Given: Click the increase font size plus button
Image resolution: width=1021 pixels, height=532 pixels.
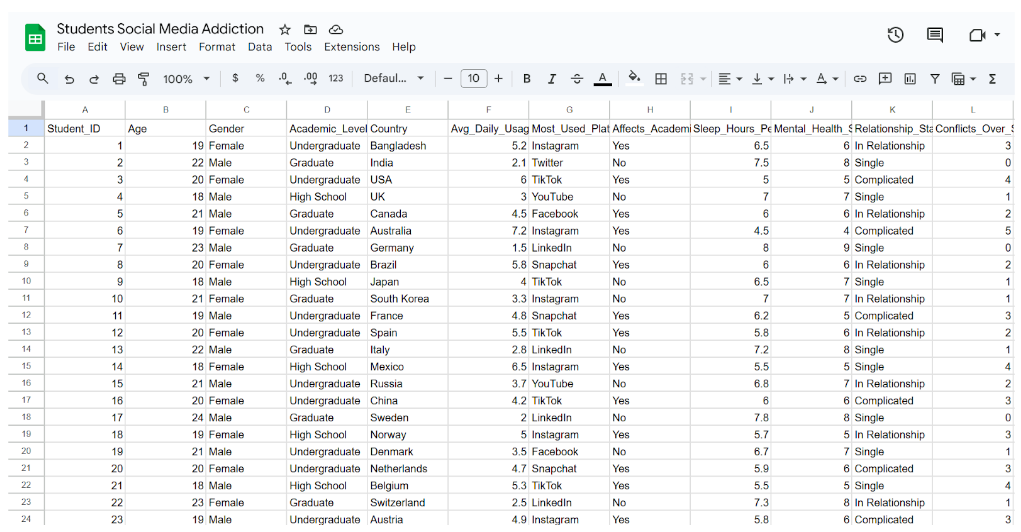Looking at the screenshot, I should tap(498, 78).
